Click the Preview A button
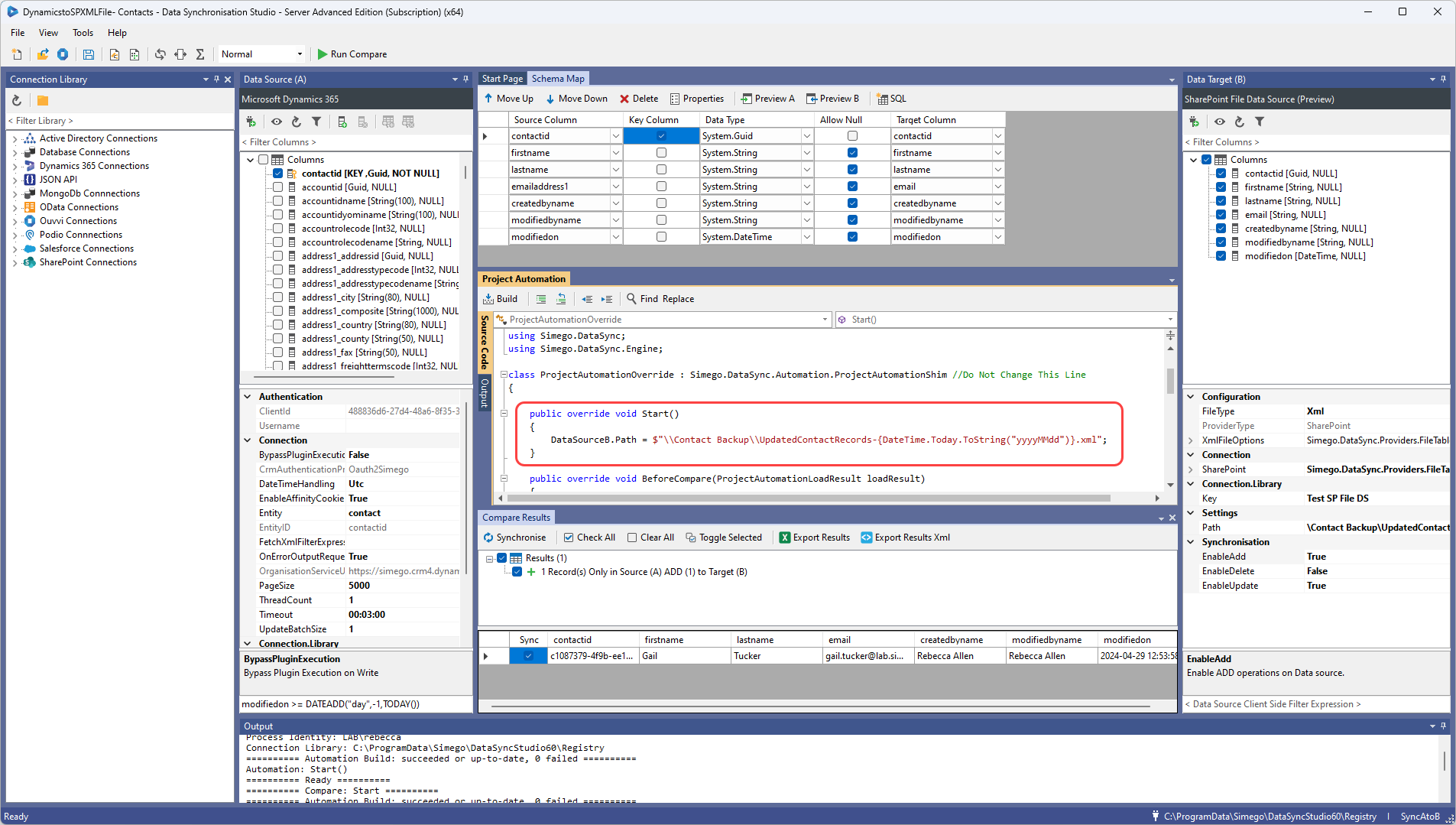This screenshot has width=1456, height=825. pyautogui.click(x=768, y=99)
